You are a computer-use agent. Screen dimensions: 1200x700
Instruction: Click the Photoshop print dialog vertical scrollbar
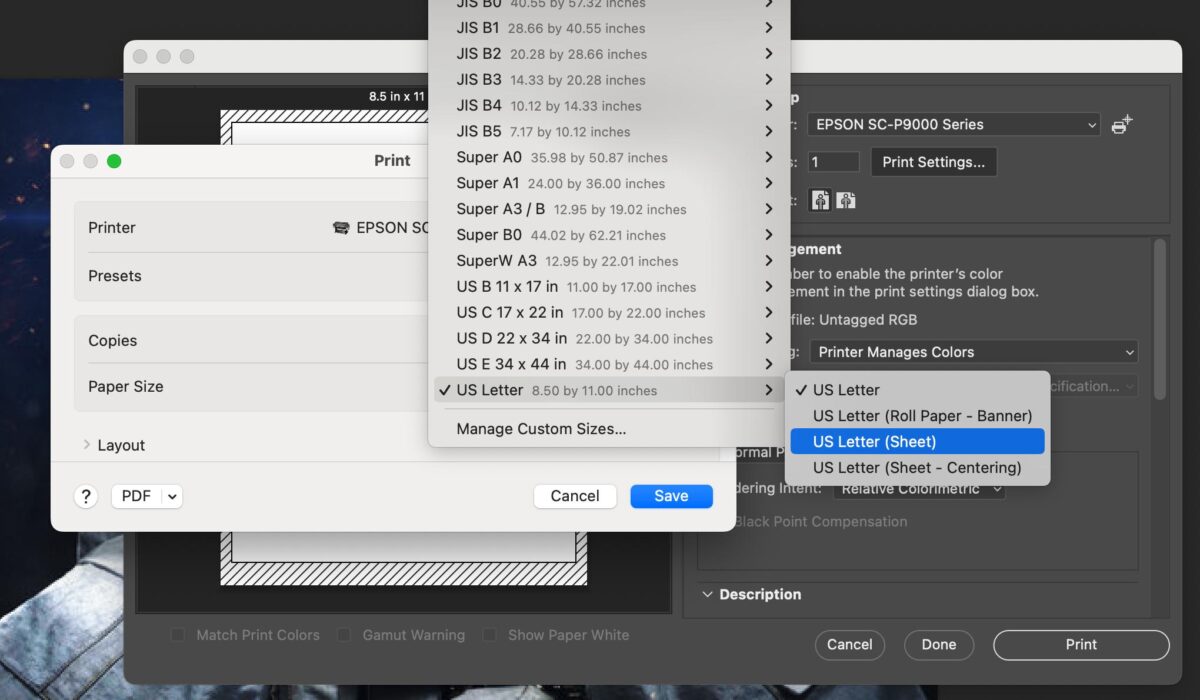coord(1160,320)
